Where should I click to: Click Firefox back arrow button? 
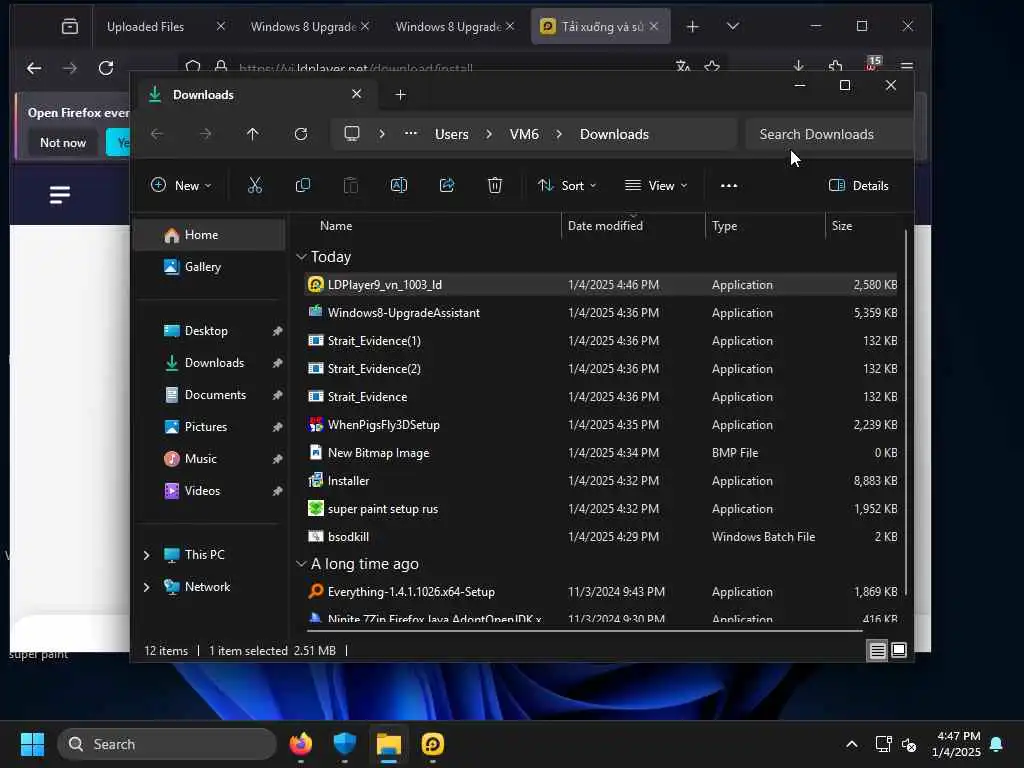[34, 67]
